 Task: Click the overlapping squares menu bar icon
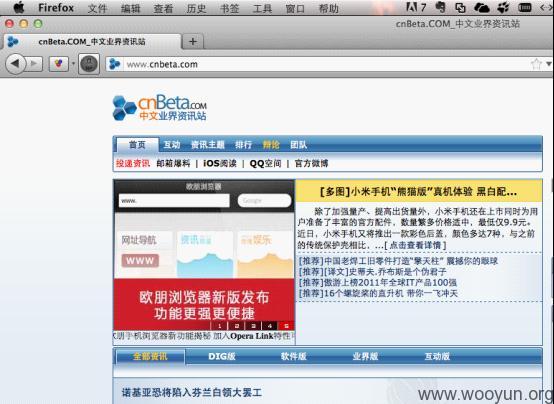click(x=460, y=7)
